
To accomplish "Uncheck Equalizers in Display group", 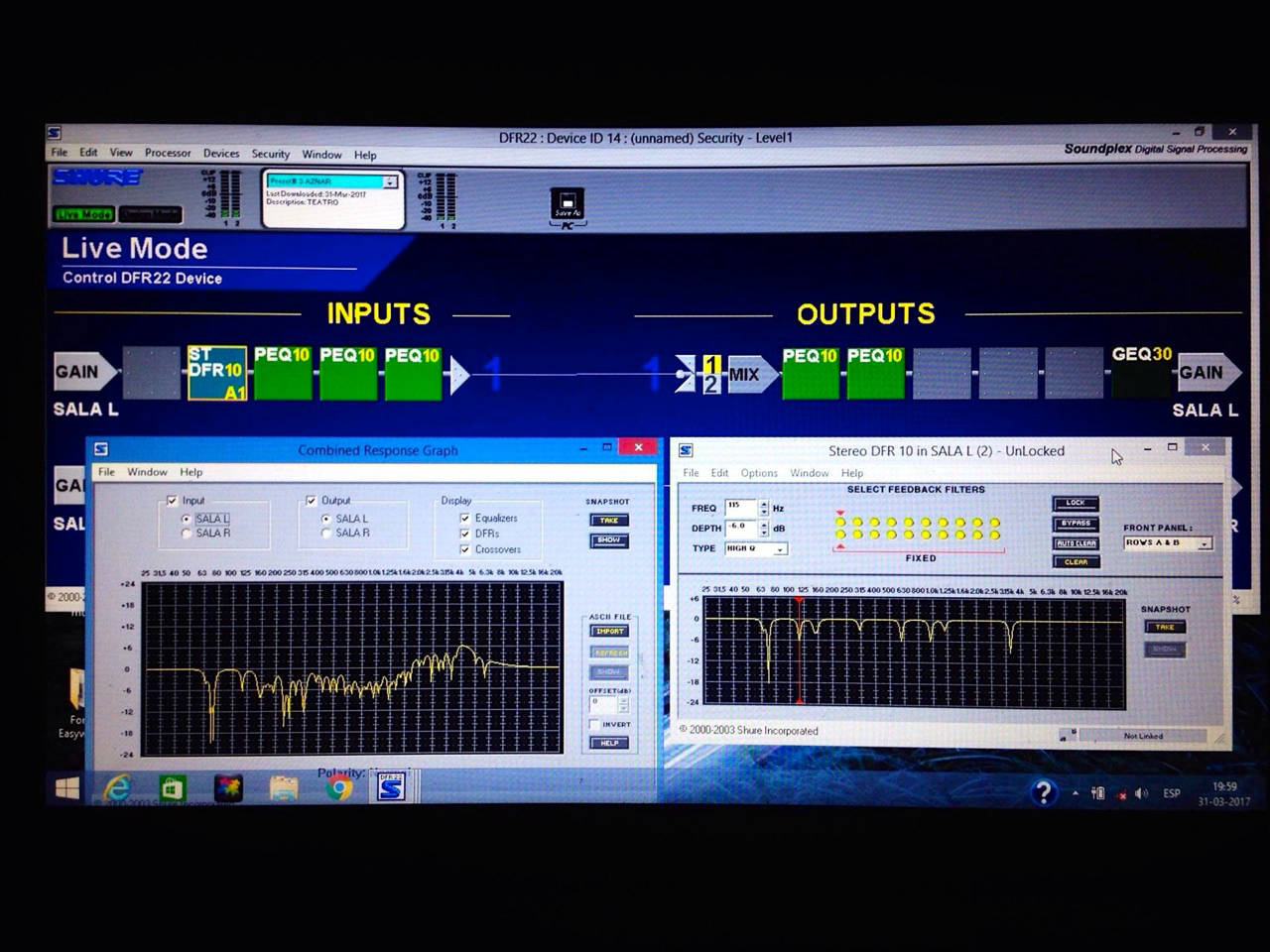I will 464,518.
